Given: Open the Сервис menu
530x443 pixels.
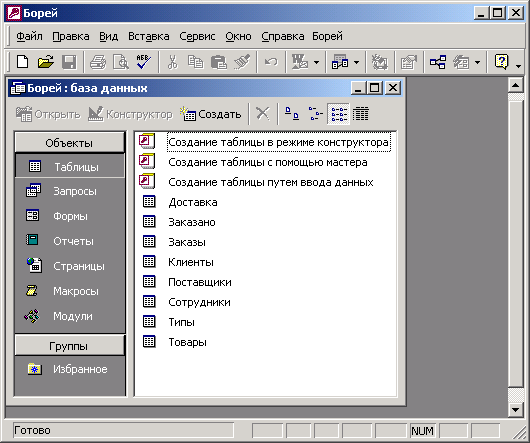Looking at the screenshot, I should tap(197, 36).
